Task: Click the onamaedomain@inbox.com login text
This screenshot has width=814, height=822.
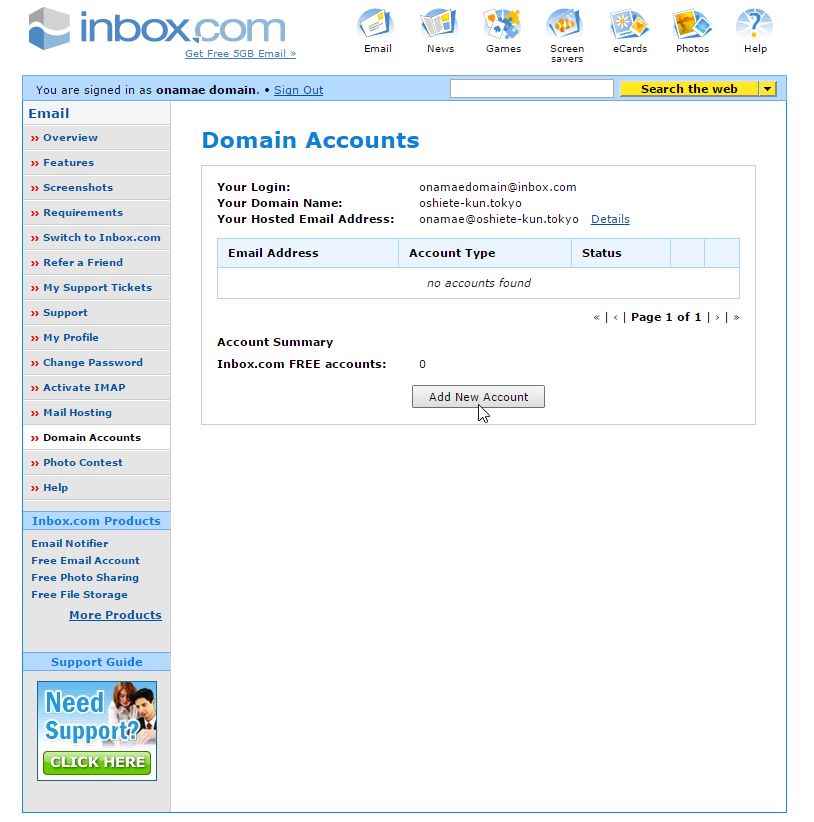Action: click(497, 187)
